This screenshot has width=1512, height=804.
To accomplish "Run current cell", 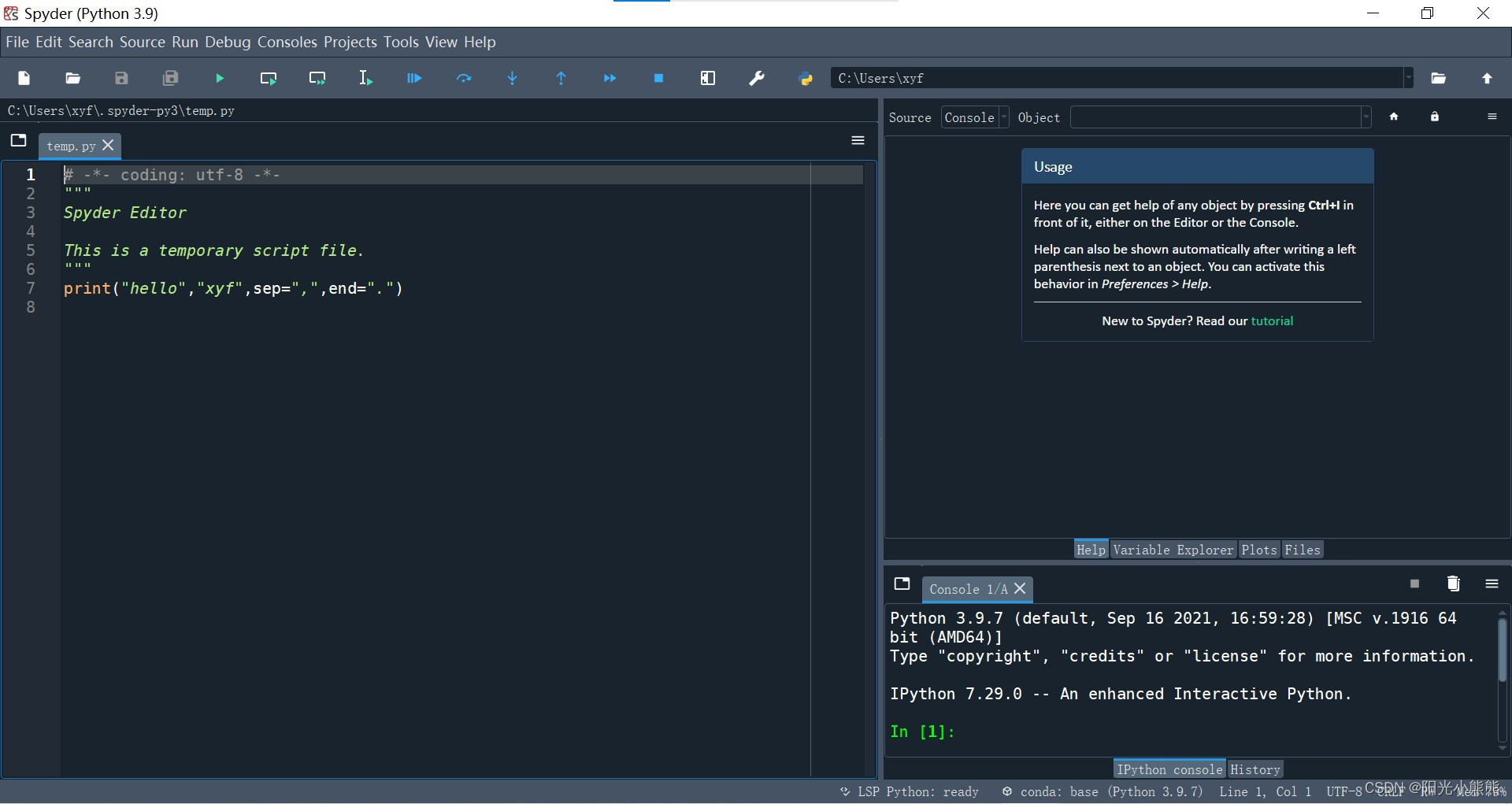I will 269,78.
